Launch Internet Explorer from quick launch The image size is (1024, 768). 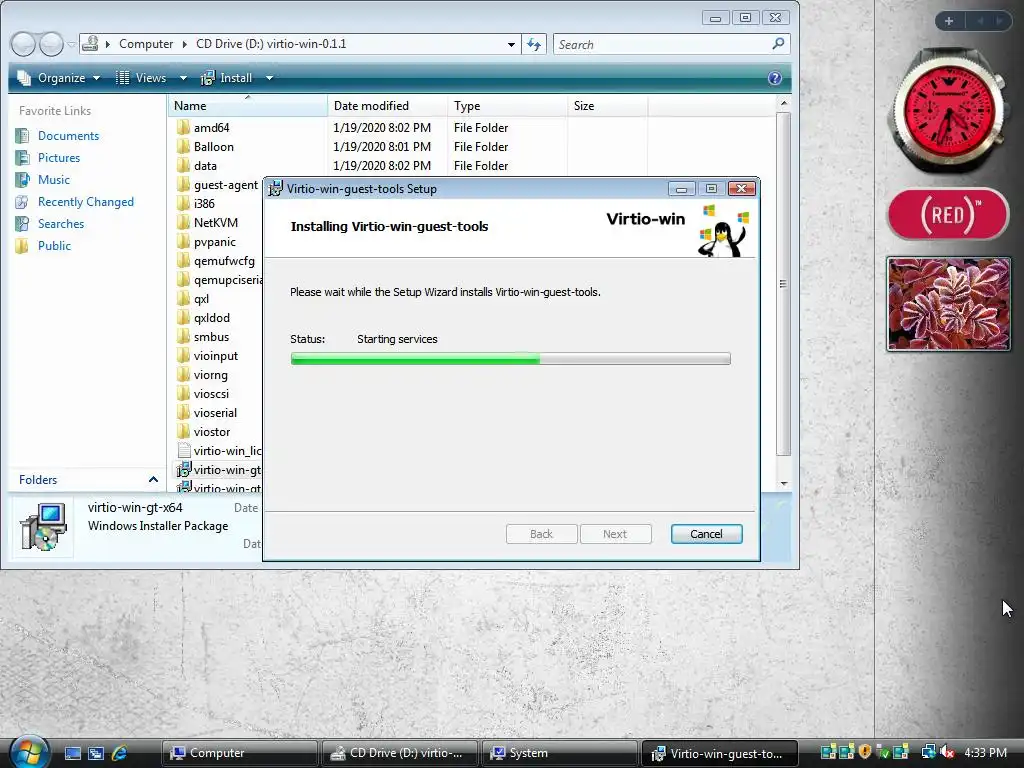click(120, 753)
